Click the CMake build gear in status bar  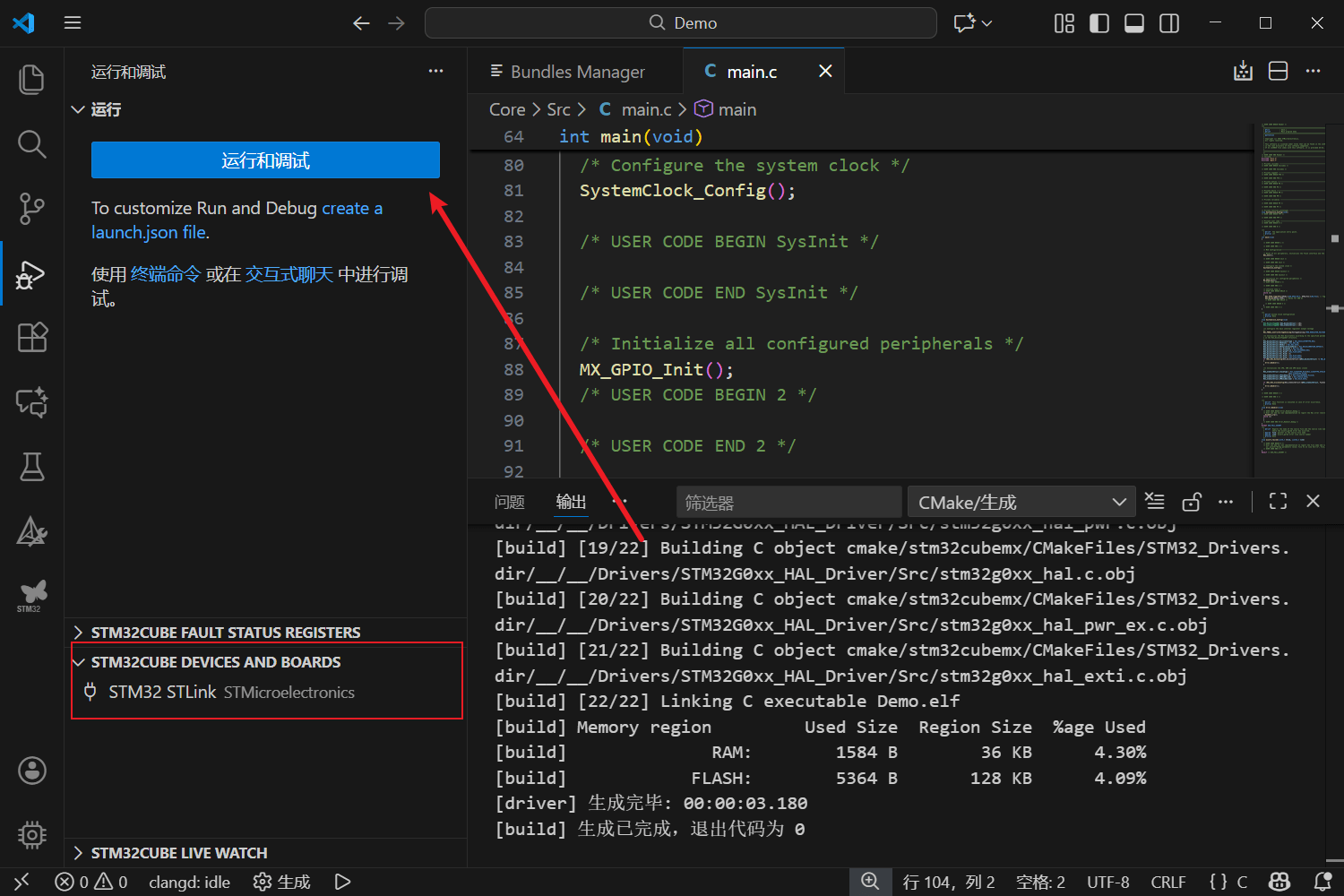tap(281, 883)
